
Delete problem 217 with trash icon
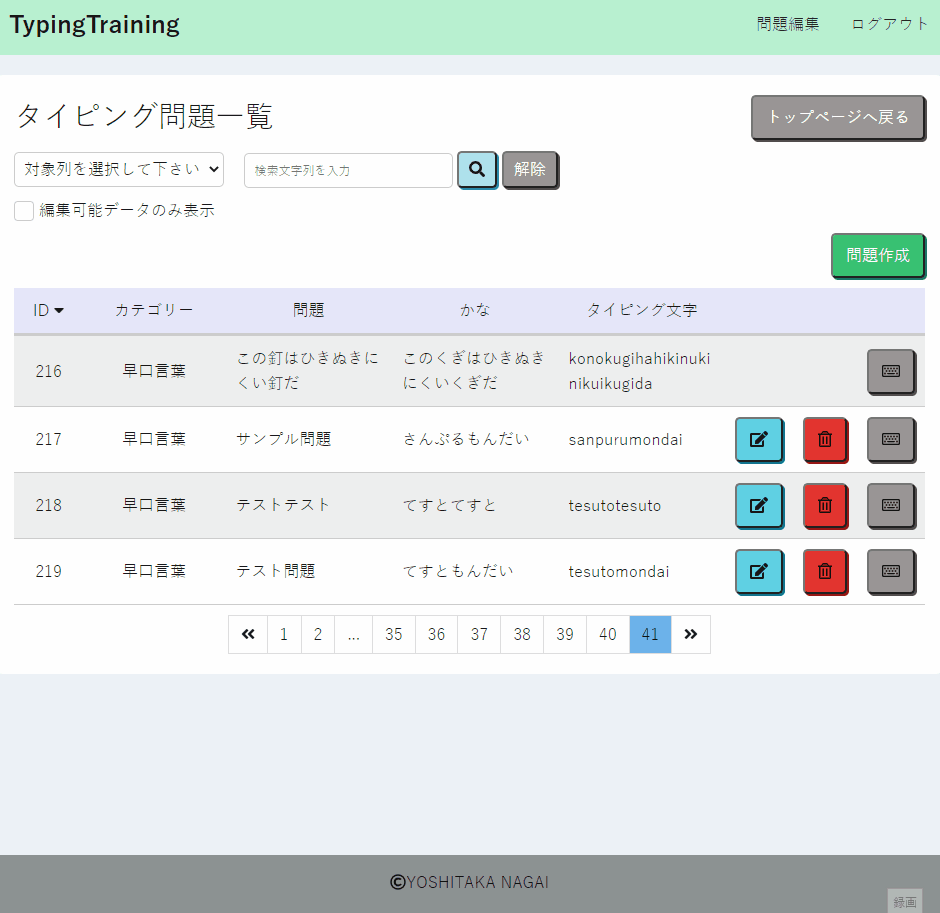click(825, 439)
